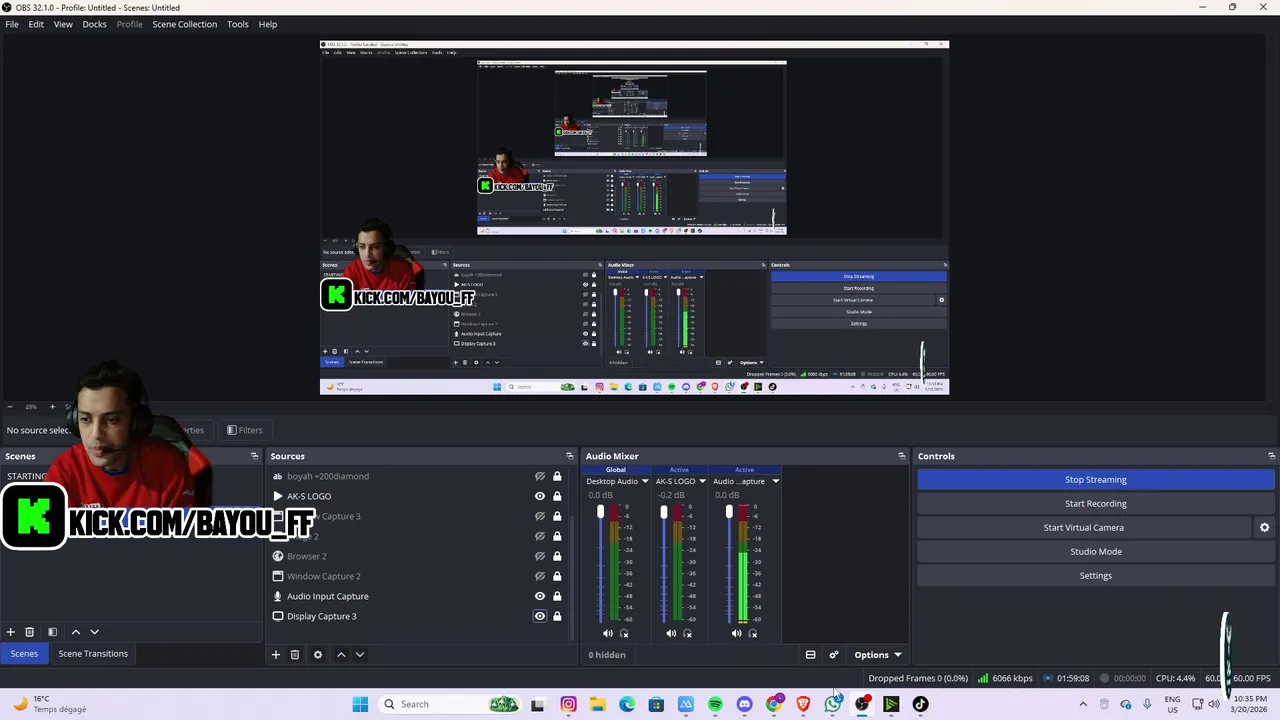1280x720 pixels.
Task: Undock the Sources panel icon
Action: pyautogui.click(x=570, y=456)
